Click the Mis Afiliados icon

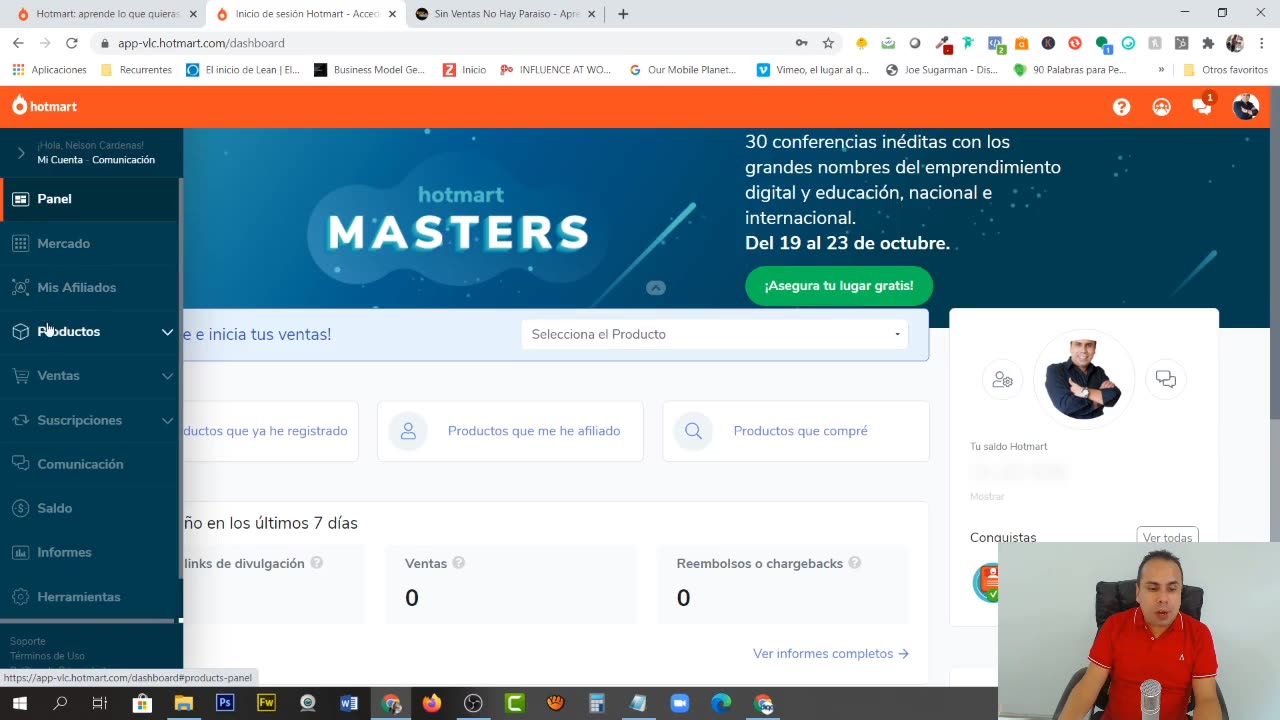(20, 287)
